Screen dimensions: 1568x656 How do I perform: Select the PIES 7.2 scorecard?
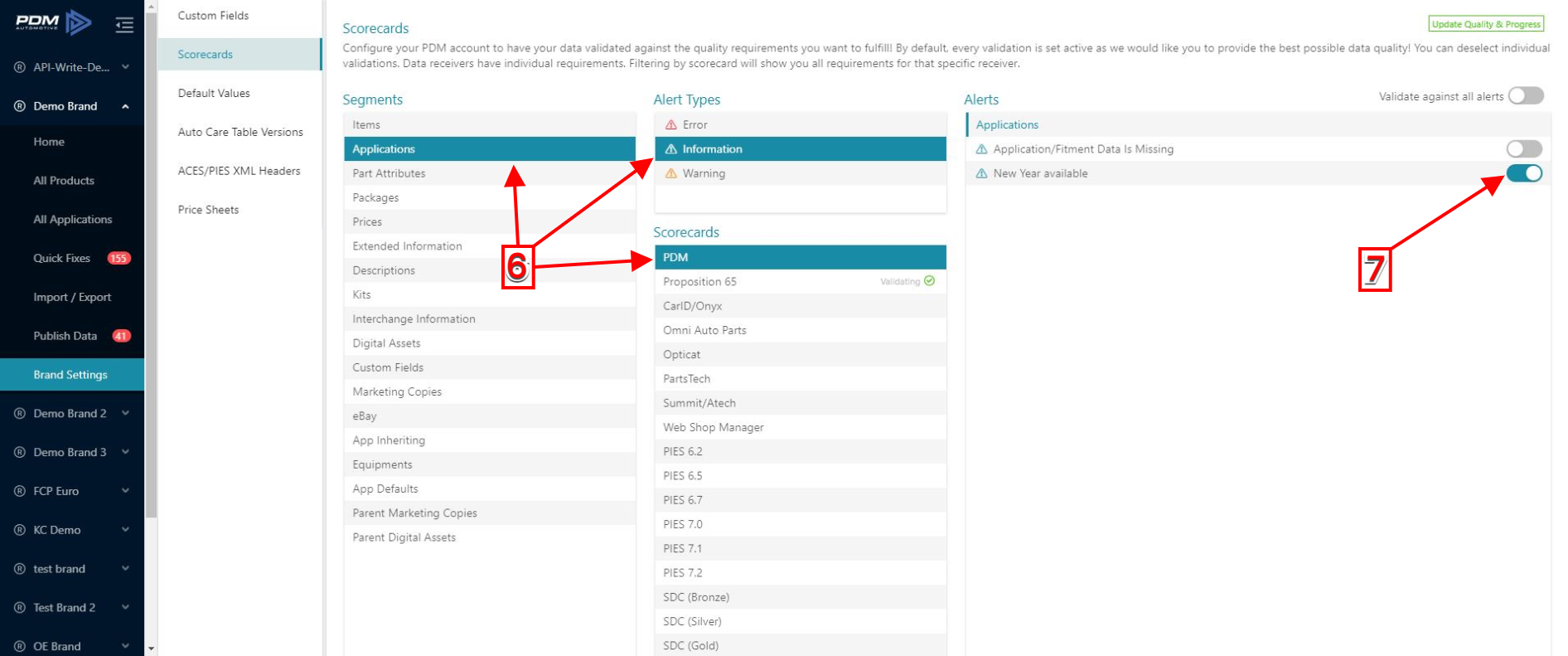coord(801,573)
